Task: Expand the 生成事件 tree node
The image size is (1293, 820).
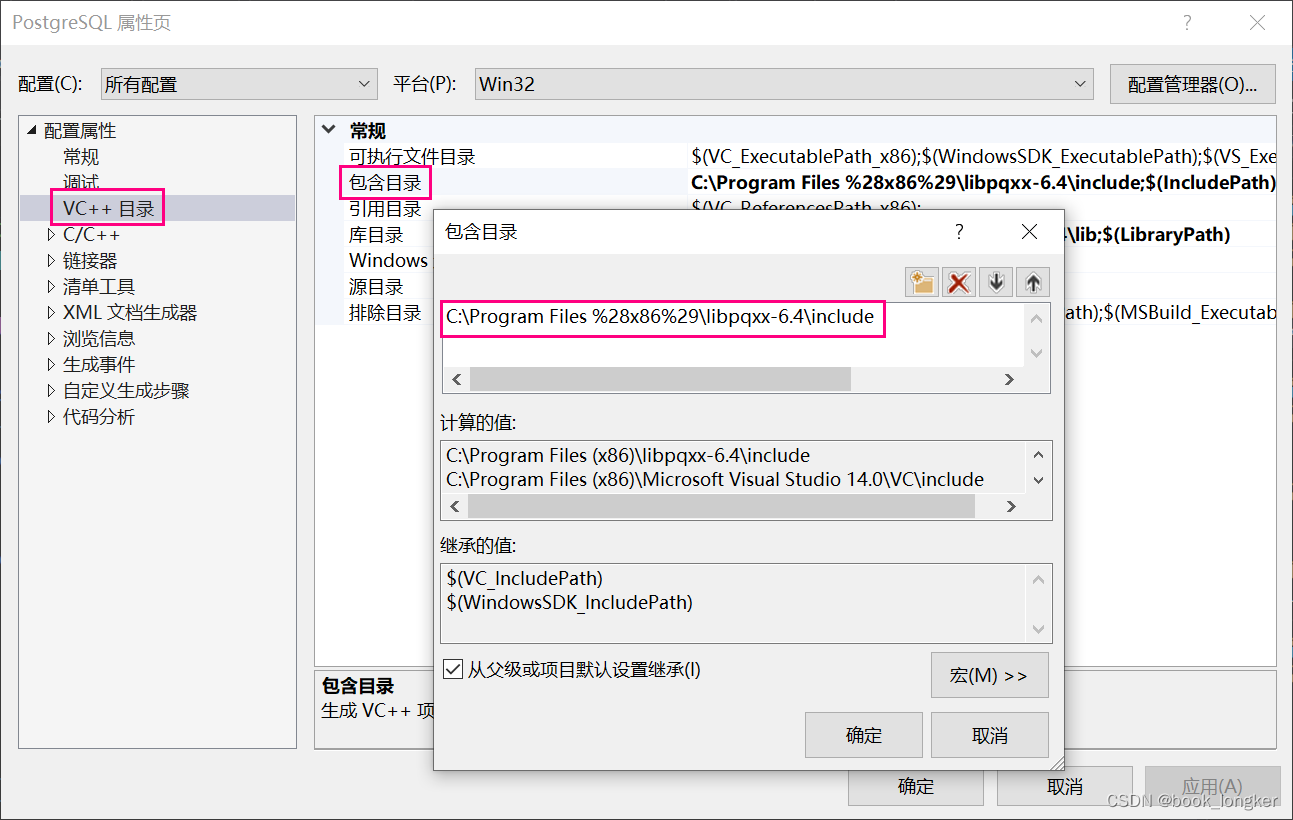Action: (x=52, y=364)
